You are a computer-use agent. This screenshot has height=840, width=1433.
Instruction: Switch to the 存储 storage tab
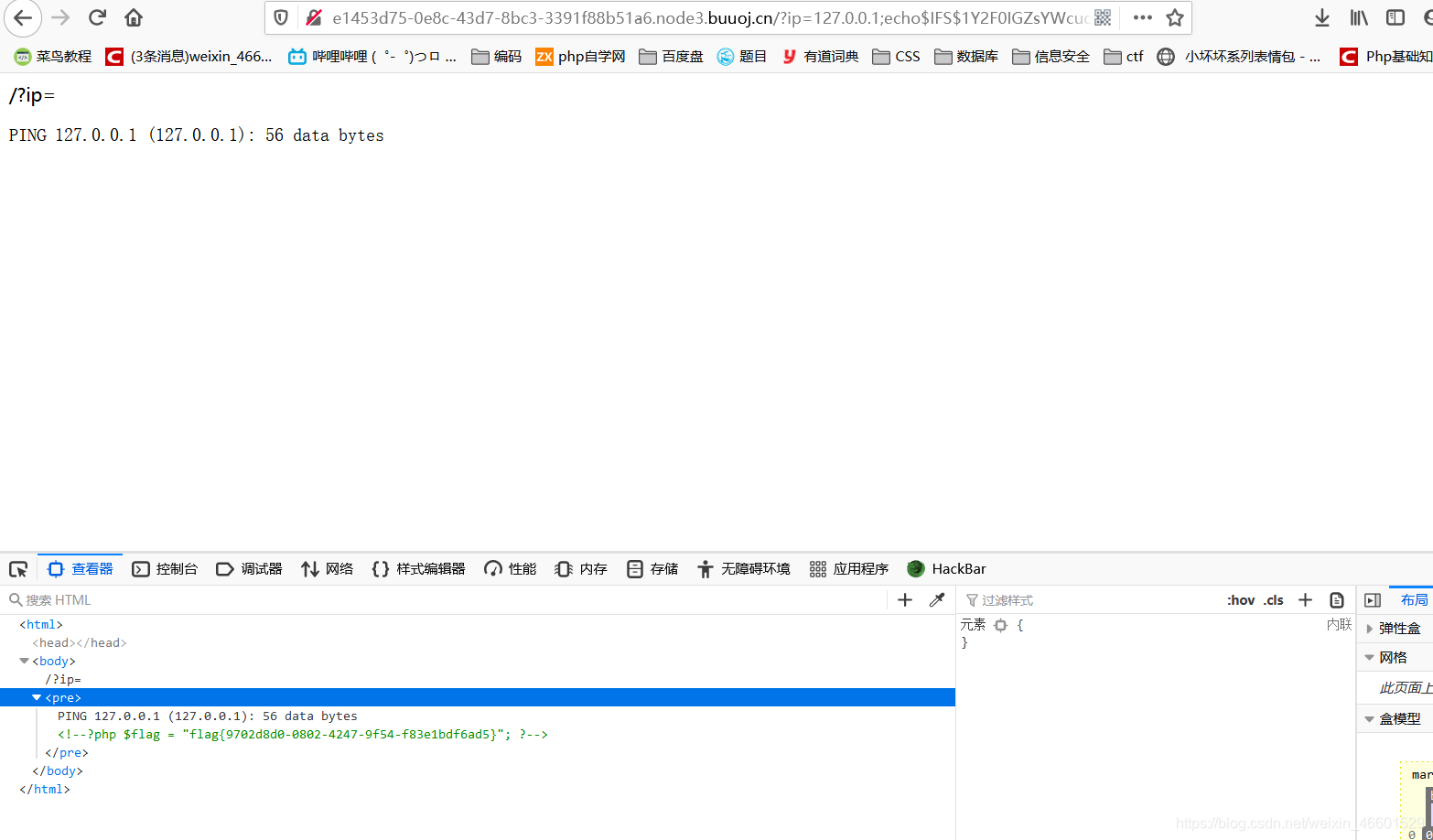pos(652,569)
